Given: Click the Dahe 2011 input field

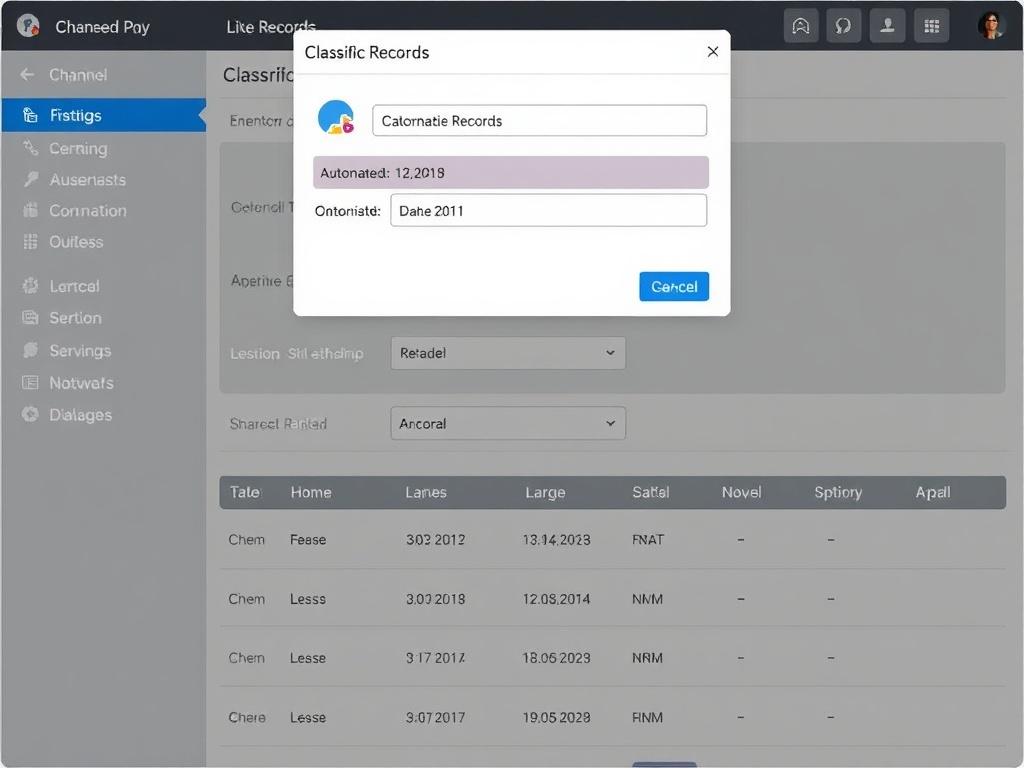Looking at the screenshot, I should [x=547, y=211].
